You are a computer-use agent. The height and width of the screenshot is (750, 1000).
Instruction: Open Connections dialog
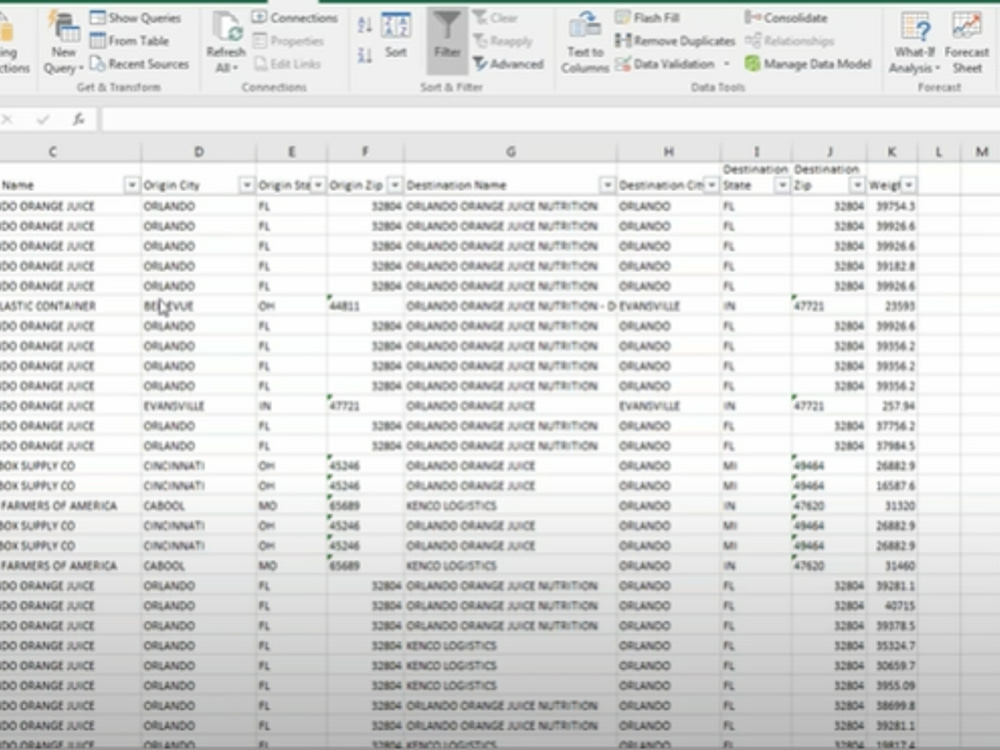tap(295, 18)
